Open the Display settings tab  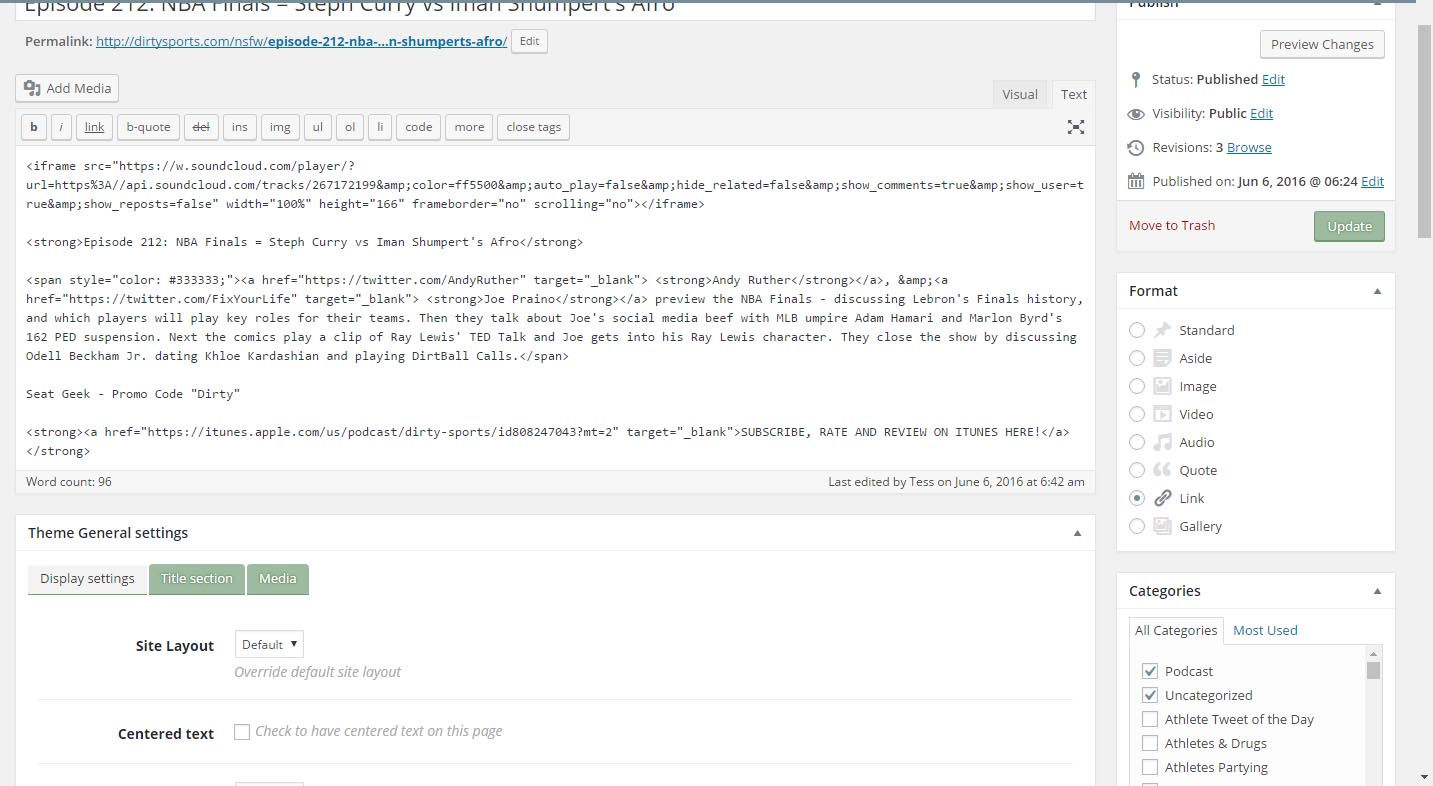click(x=87, y=579)
